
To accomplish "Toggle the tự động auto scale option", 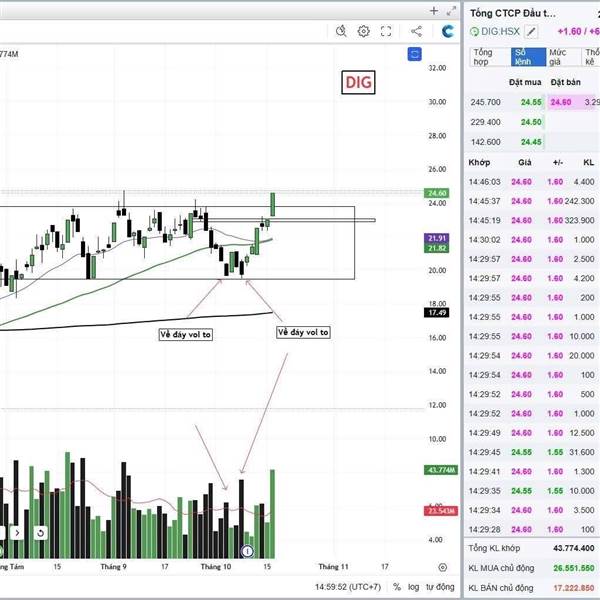I will tap(440, 587).
